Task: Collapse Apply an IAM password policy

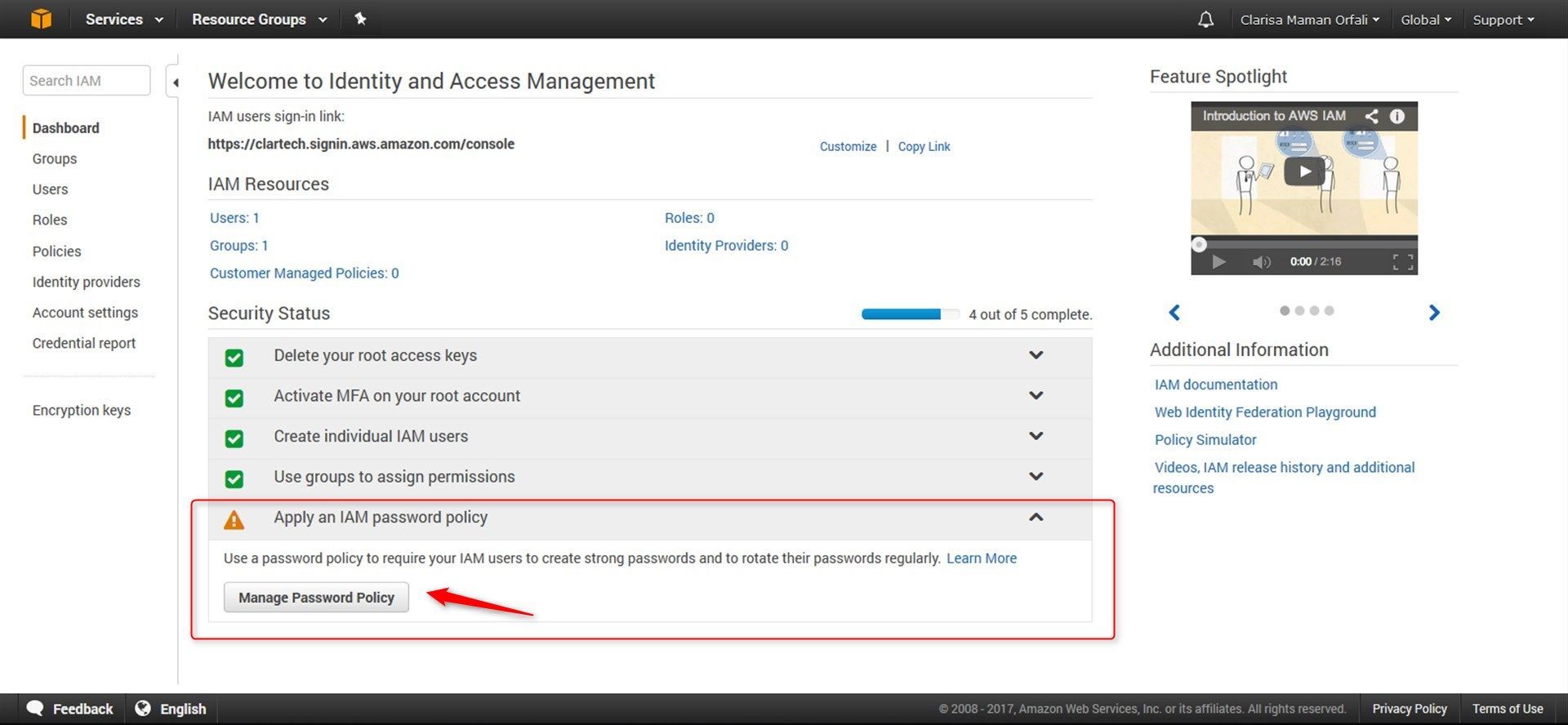Action: 1036,517
